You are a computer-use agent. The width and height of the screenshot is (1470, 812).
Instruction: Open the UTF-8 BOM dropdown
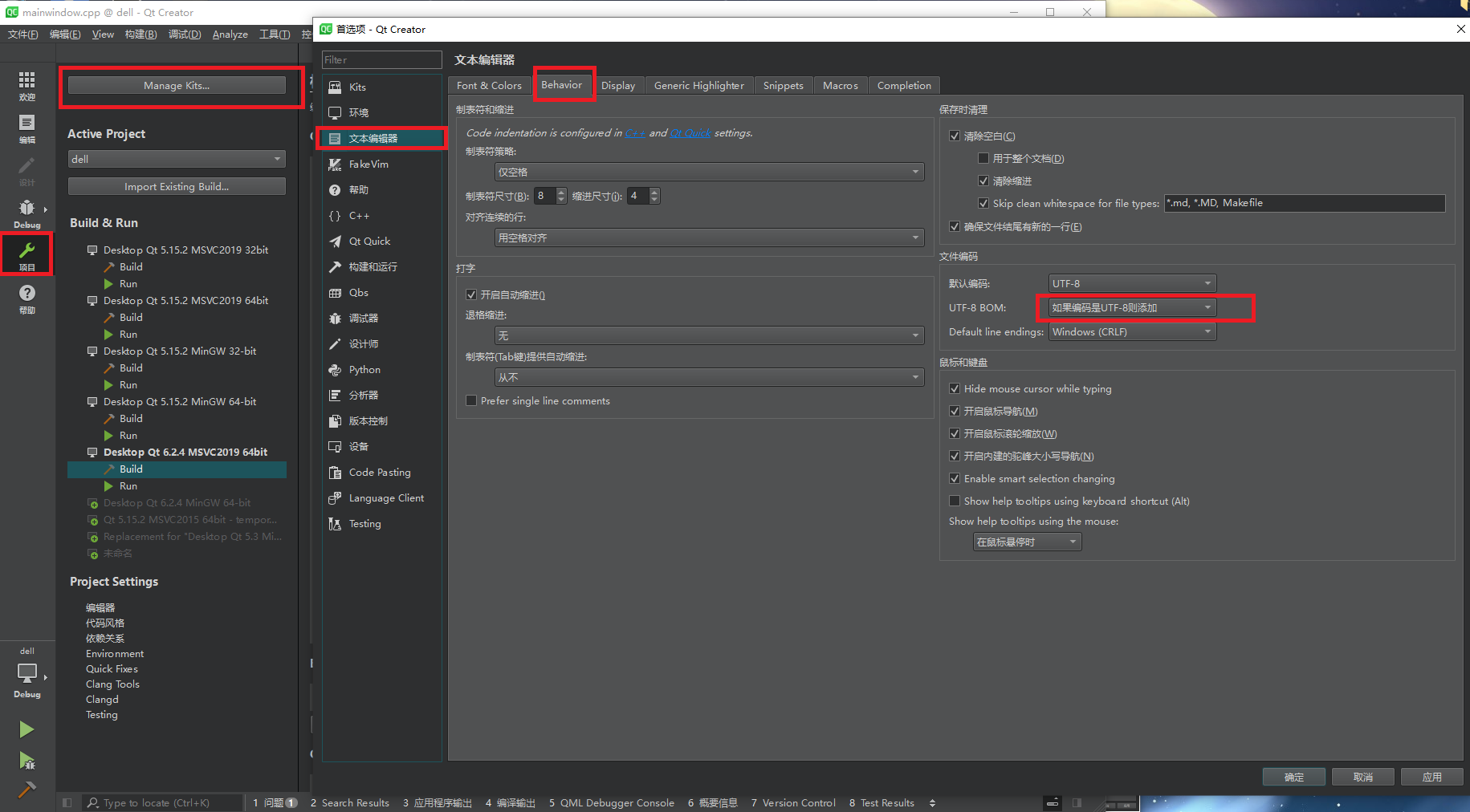point(1132,307)
